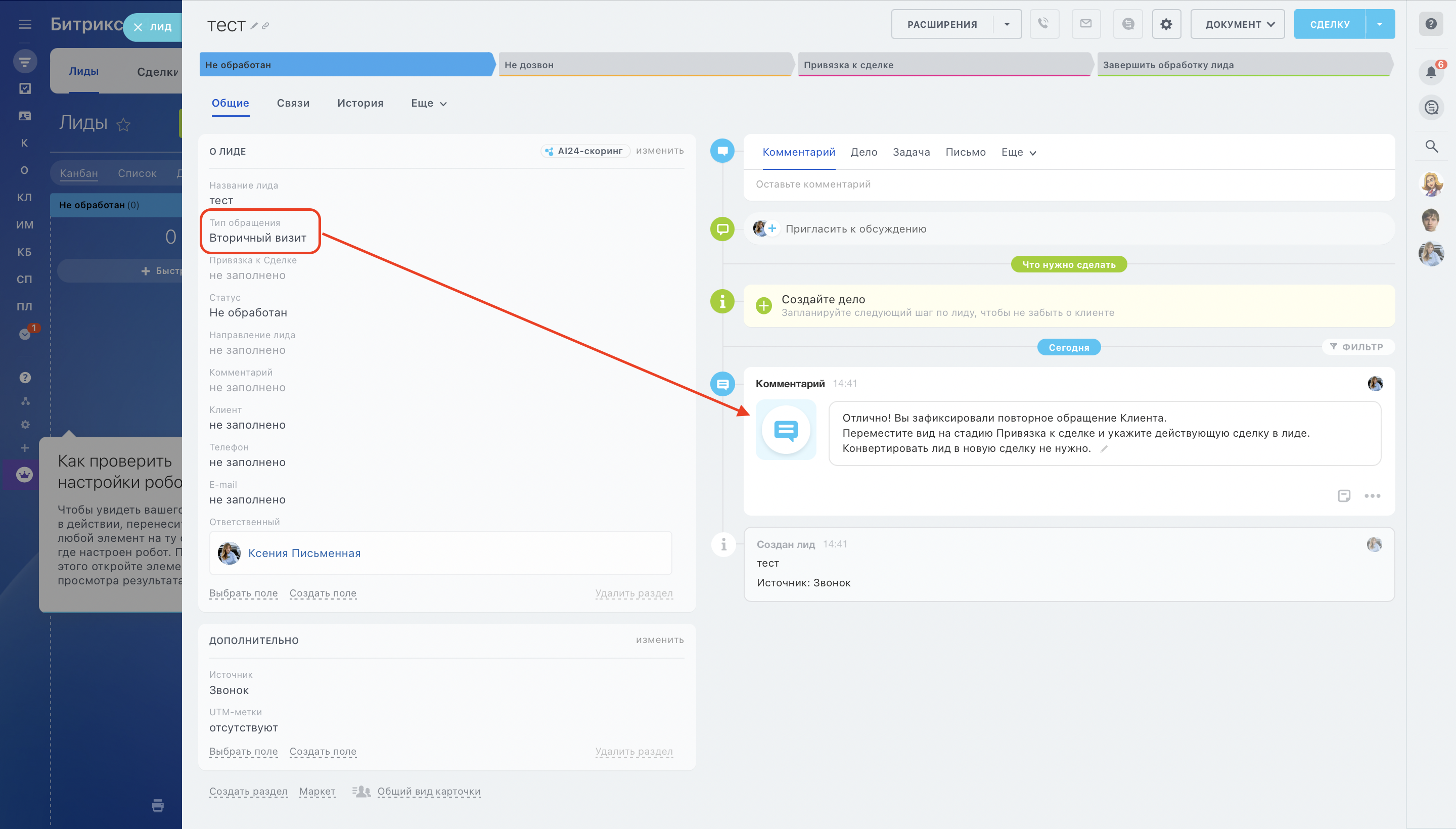Click the email envelope icon in header
This screenshot has width=1456, height=829.
click(x=1085, y=24)
